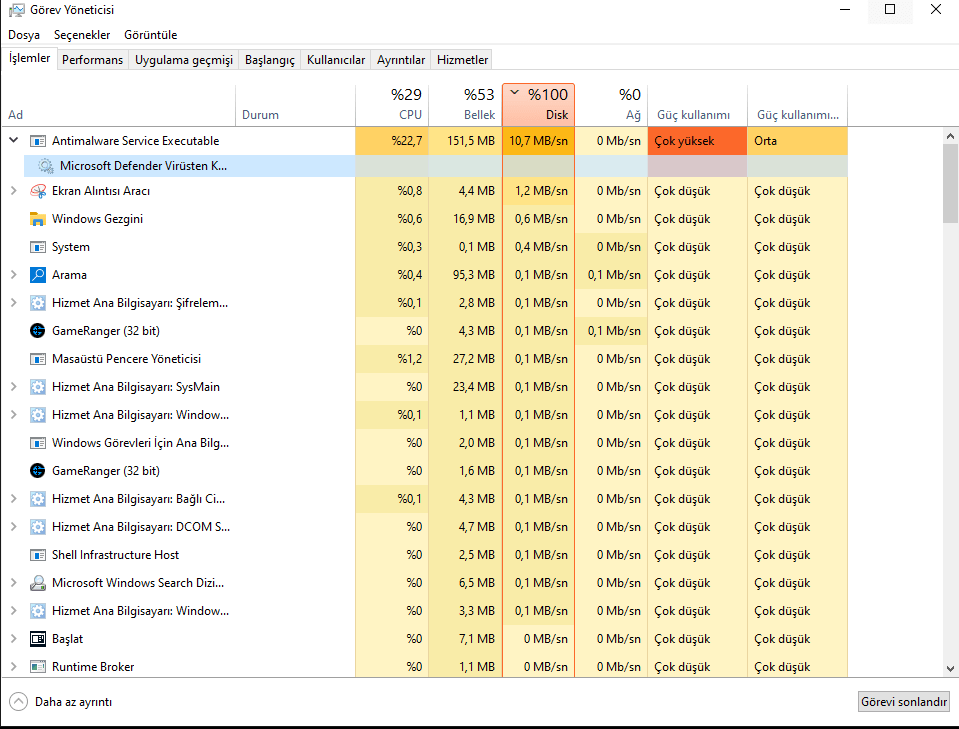The height and width of the screenshot is (729, 959).
Task: Click the Windows Gezgini folder icon
Action: pos(38,219)
